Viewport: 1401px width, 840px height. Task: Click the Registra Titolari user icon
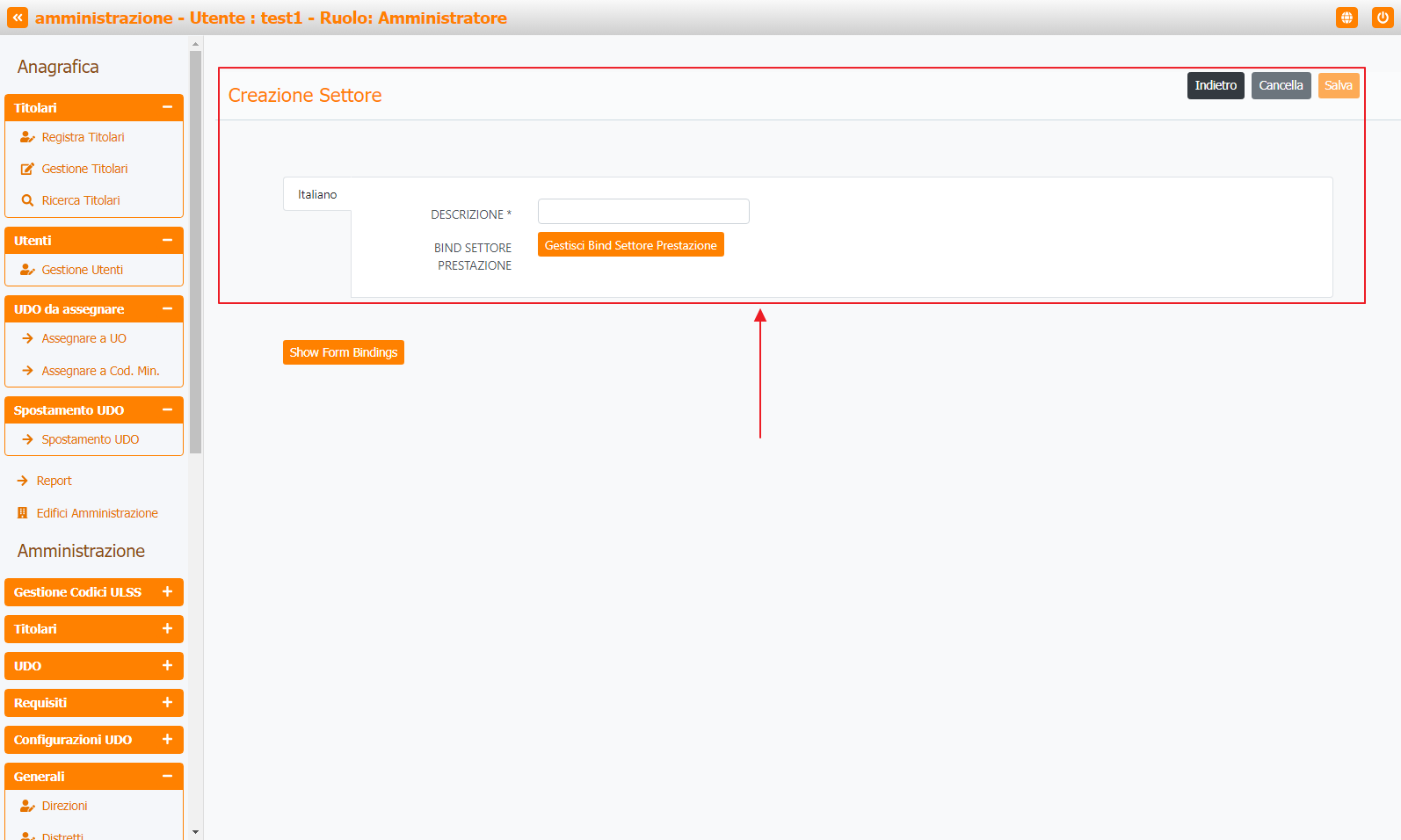click(27, 137)
